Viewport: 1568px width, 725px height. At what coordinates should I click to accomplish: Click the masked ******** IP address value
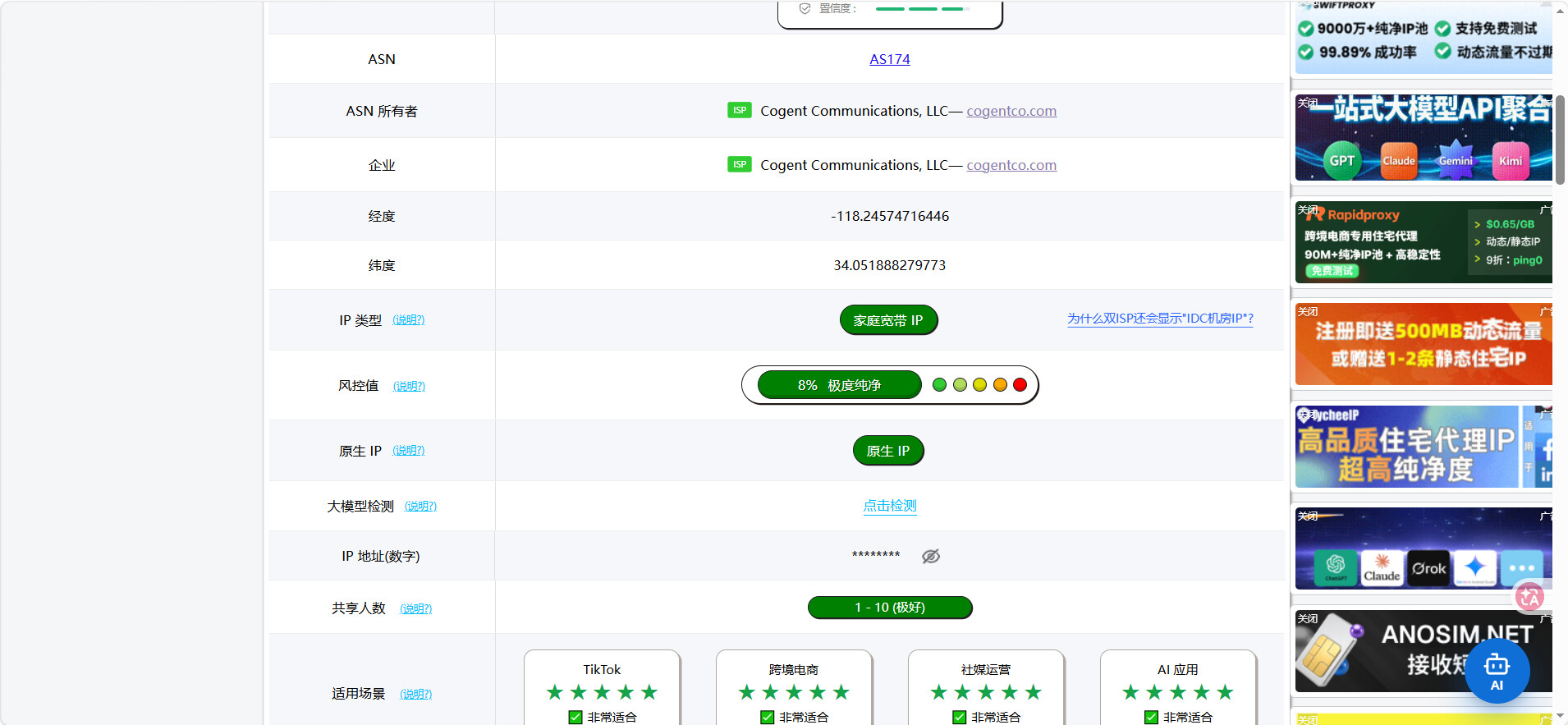point(876,556)
